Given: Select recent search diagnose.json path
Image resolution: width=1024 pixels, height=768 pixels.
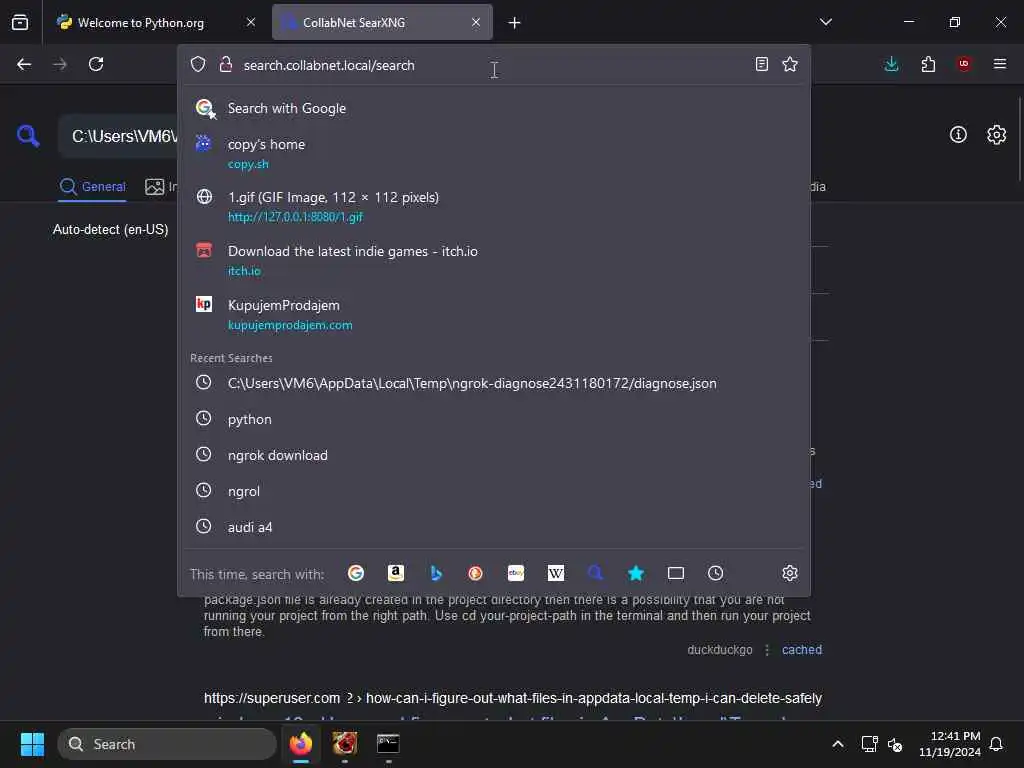Looking at the screenshot, I should pos(494,383).
